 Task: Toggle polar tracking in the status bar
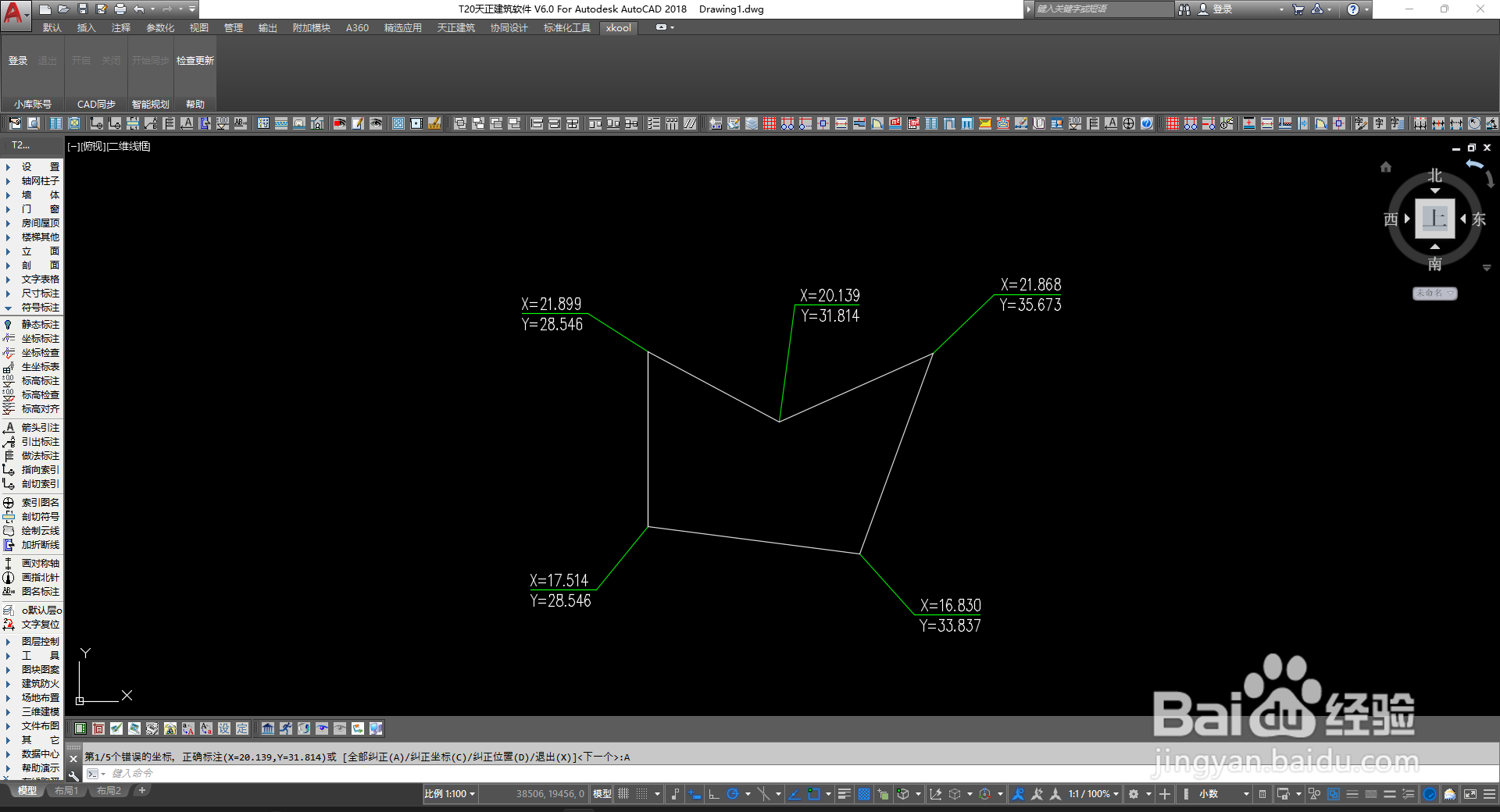click(x=733, y=794)
